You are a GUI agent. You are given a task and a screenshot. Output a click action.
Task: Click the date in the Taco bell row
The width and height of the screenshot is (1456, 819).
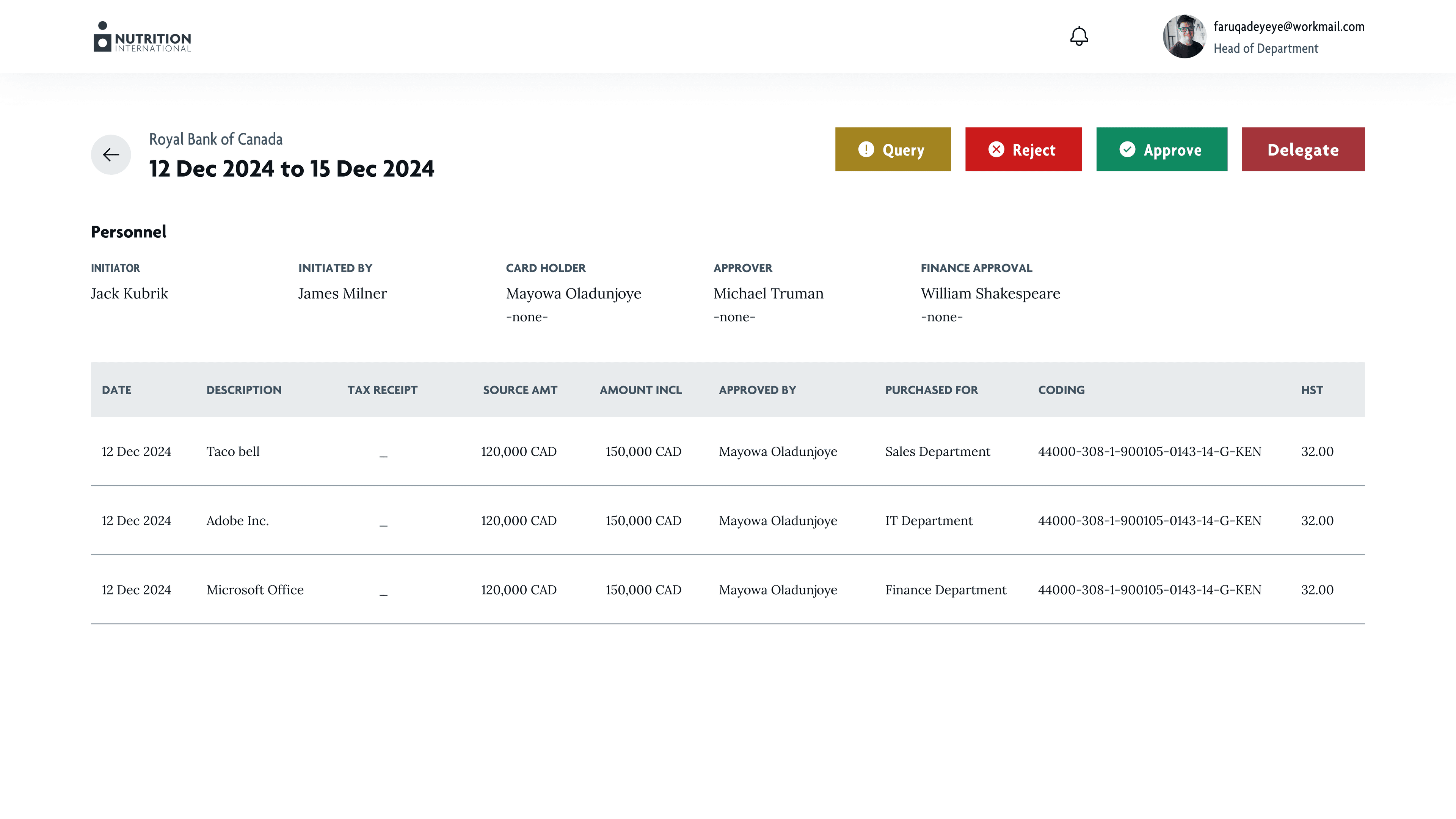click(136, 452)
